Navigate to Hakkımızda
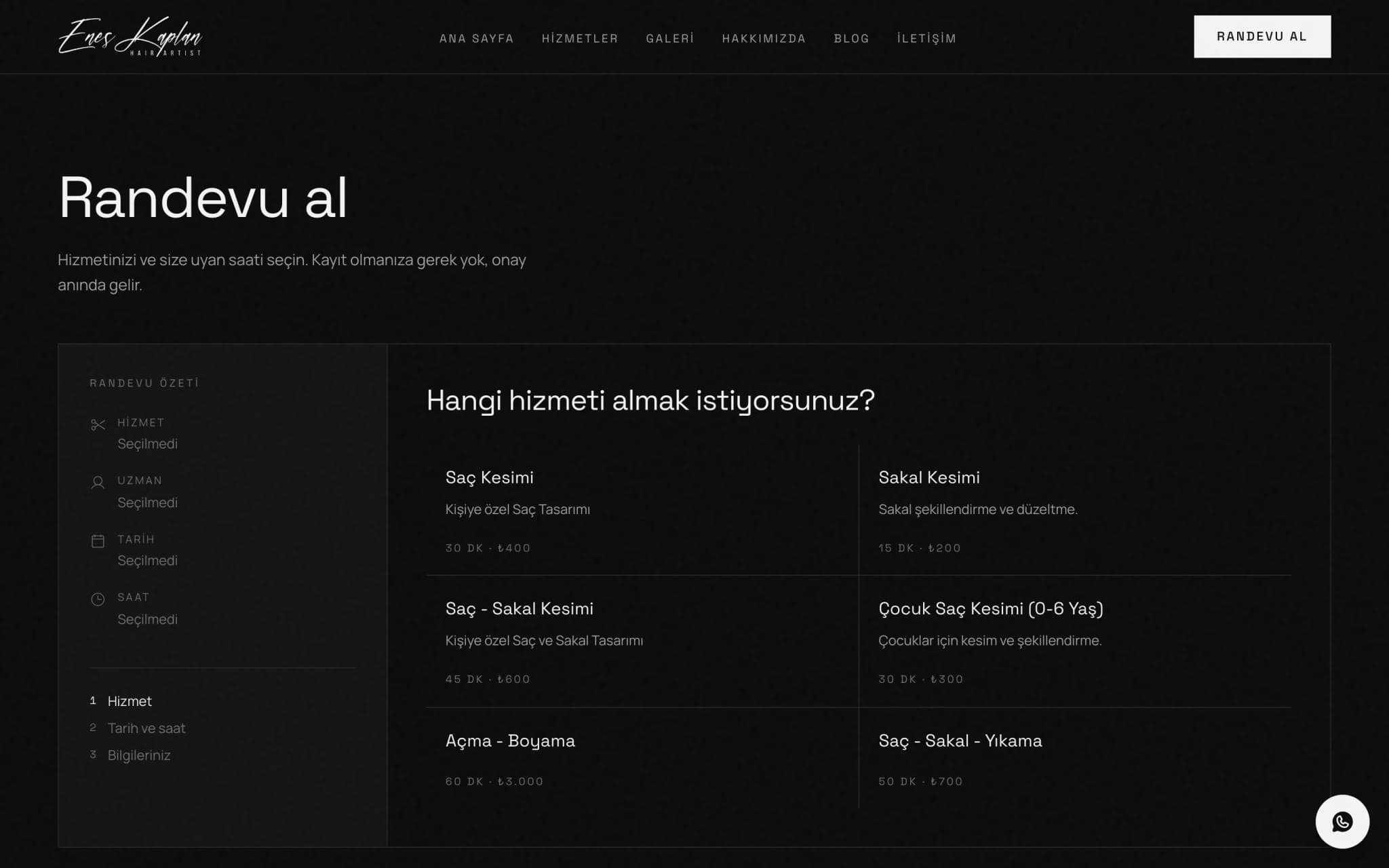This screenshot has height=868, width=1389. point(764,39)
